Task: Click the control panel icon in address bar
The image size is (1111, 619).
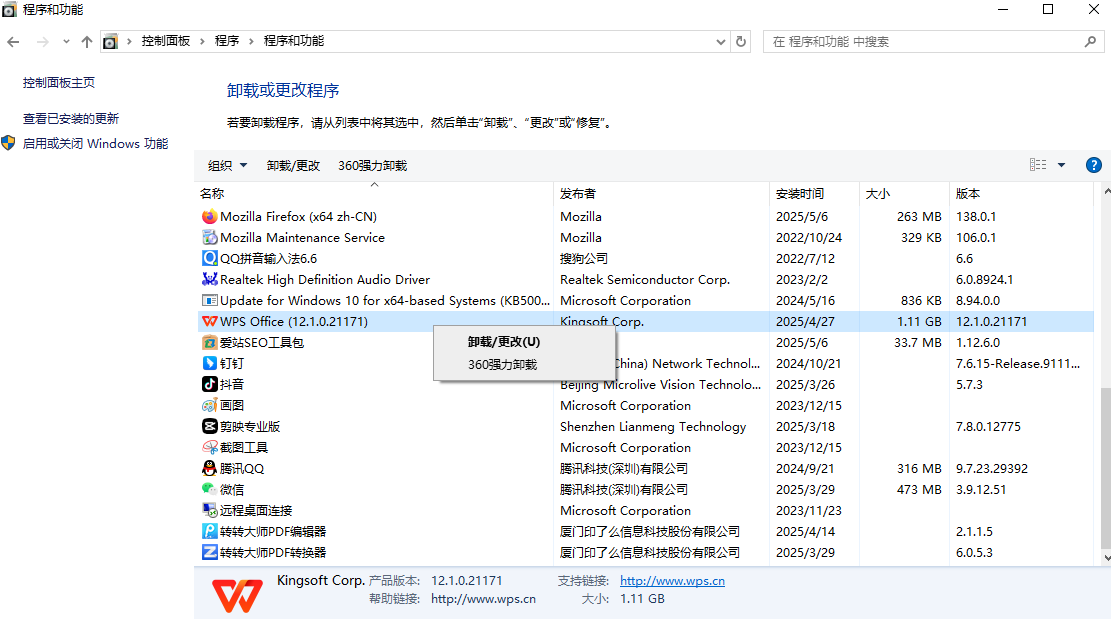Action: 110,42
